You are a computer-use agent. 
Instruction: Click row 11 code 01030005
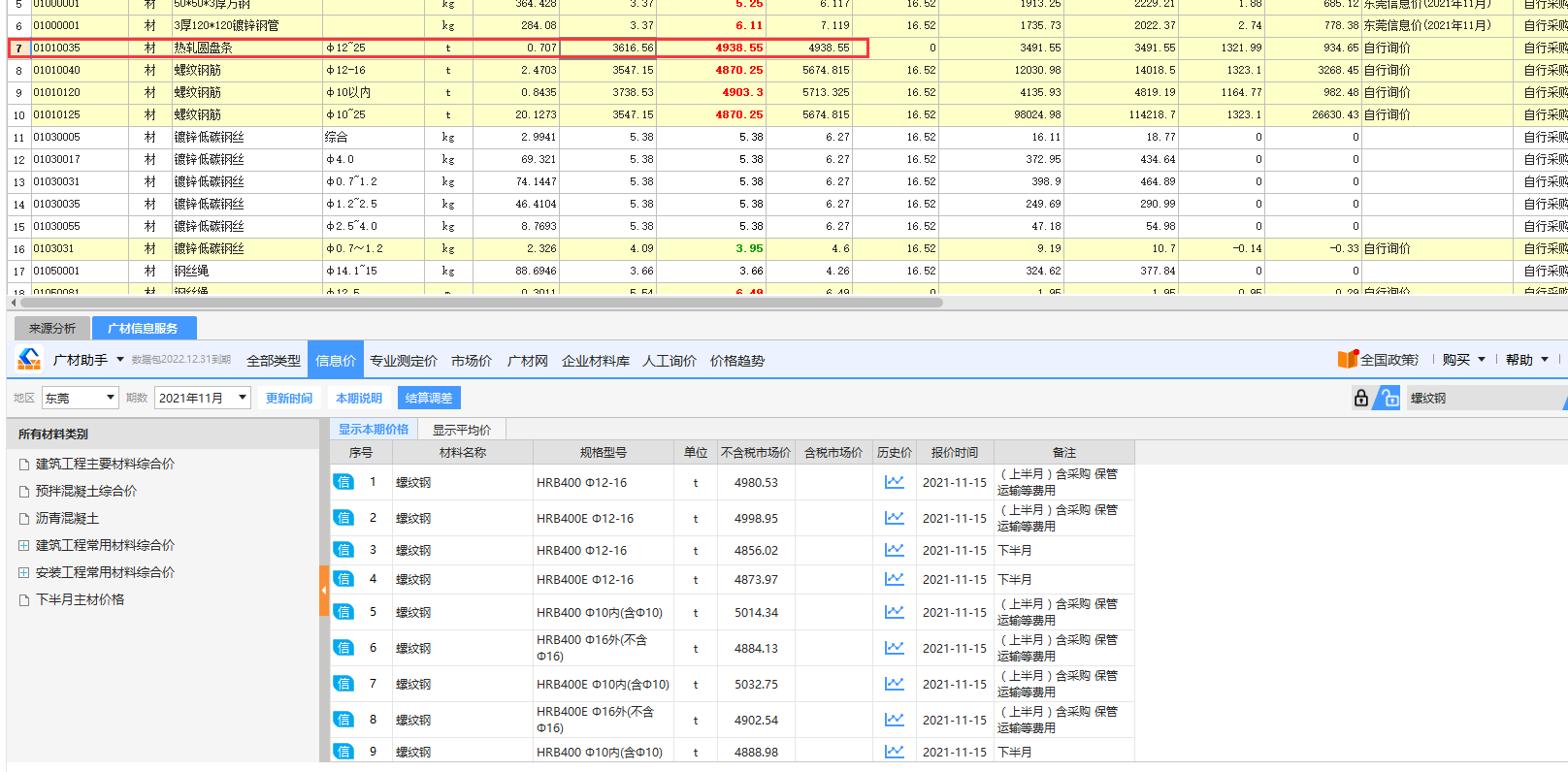coord(57,138)
